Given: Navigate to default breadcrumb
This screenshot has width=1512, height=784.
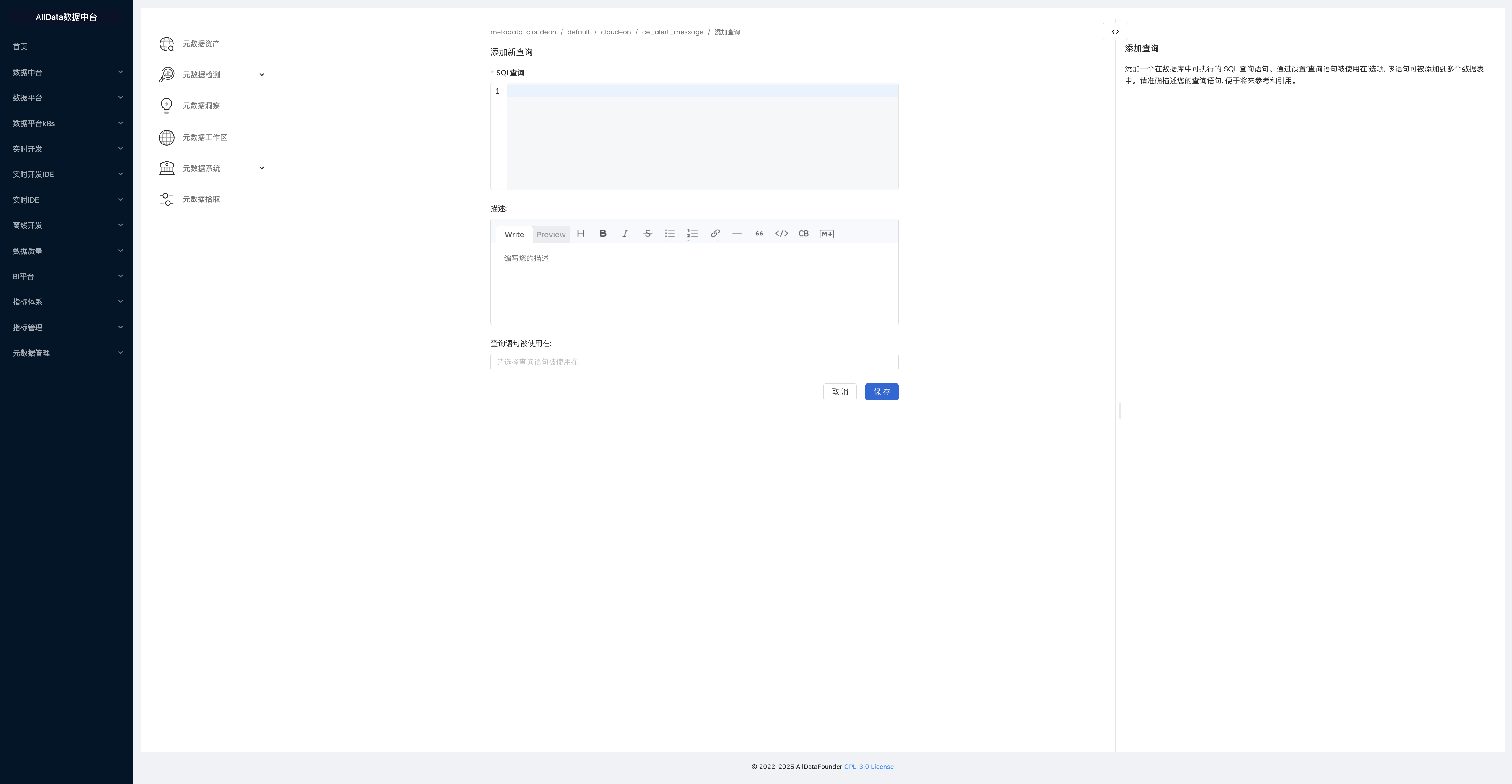Looking at the screenshot, I should [x=578, y=32].
